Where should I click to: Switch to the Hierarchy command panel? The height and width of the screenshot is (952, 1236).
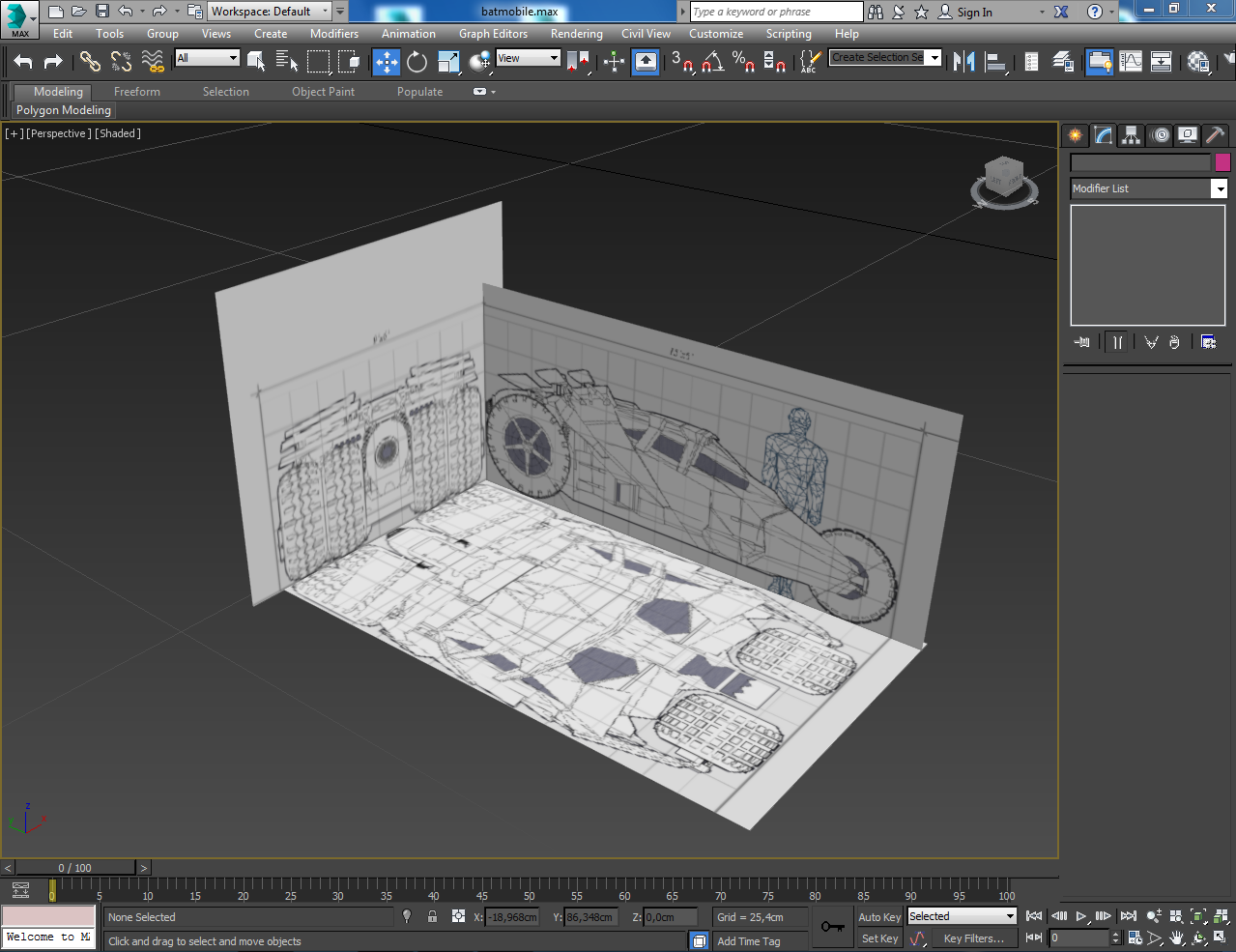tap(1131, 135)
